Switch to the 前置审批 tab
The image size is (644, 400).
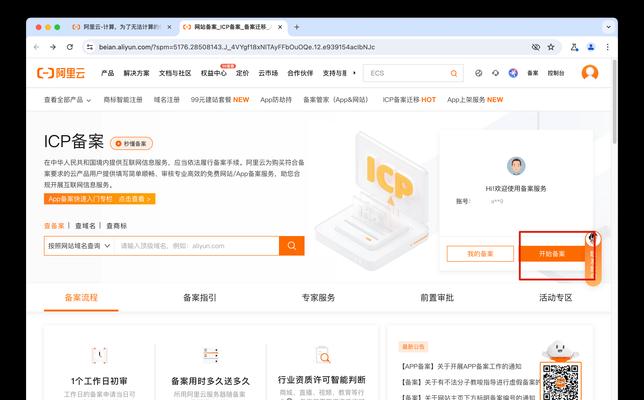pos(437,297)
